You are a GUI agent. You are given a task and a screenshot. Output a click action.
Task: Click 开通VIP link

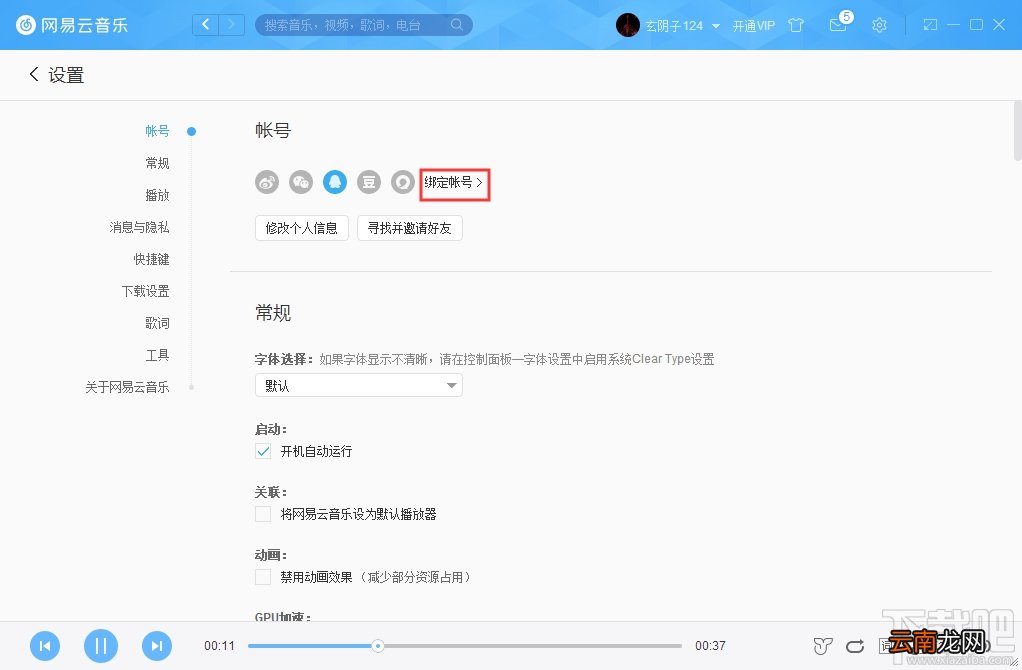[753, 25]
